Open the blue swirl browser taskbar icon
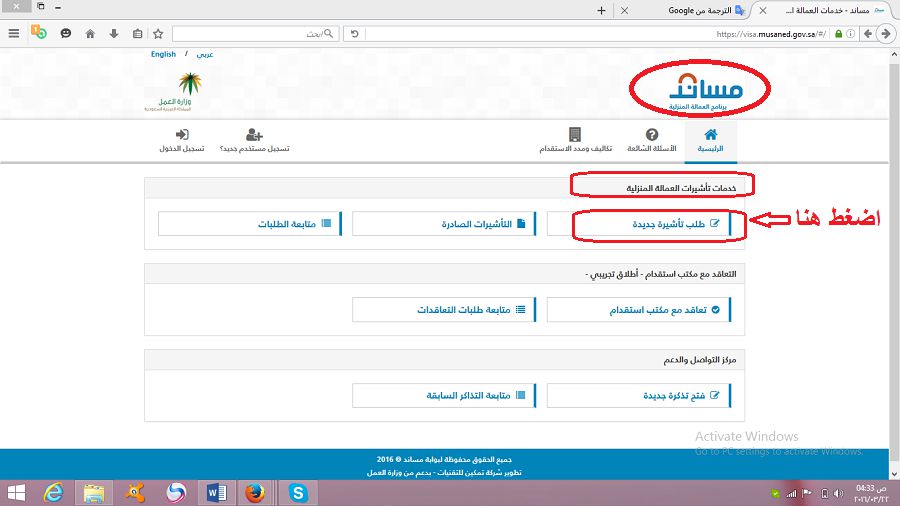This screenshot has height=506, width=900. pyautogui.click(x=176, y=493)
